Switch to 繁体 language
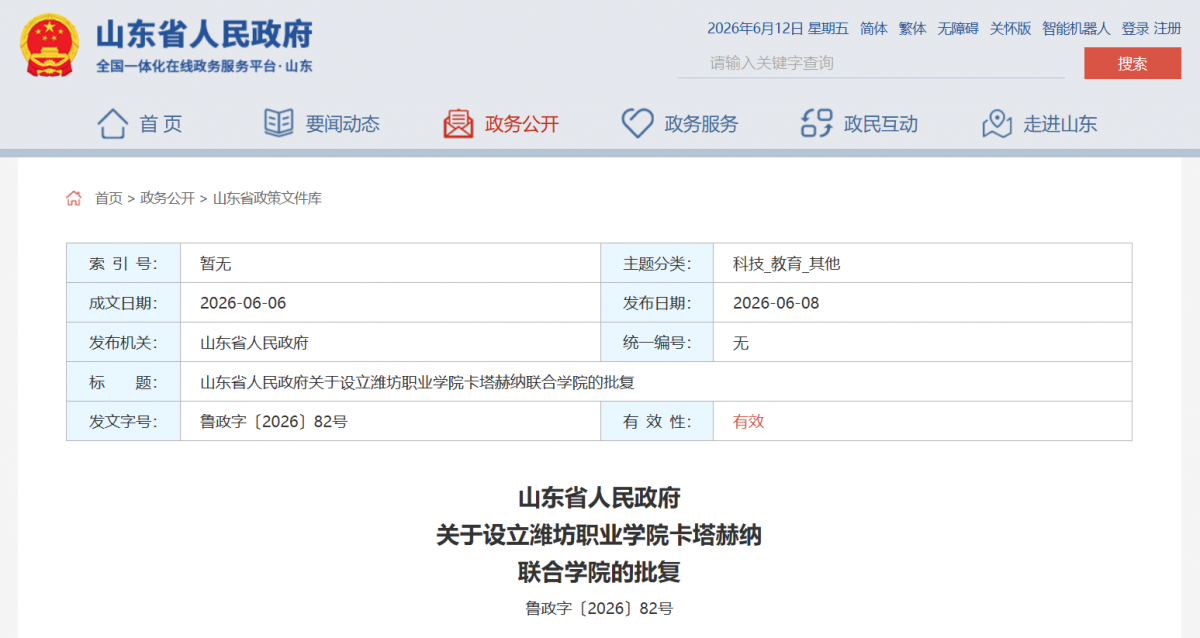The width and height of the screenshot is (1200, 638). [x=912, y=28]
